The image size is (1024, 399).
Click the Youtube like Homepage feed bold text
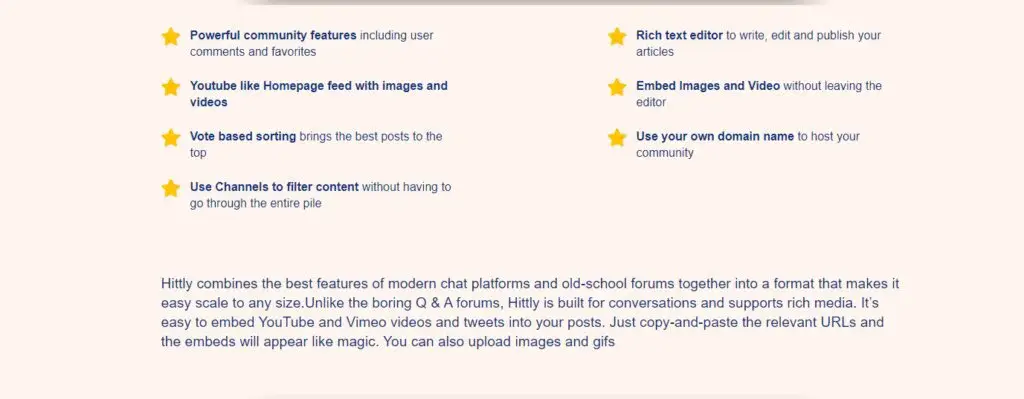pos(319,94)
